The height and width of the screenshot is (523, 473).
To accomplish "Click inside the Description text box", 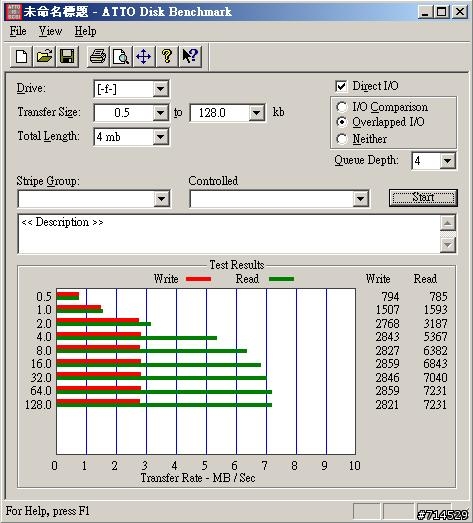I will 229,234.
